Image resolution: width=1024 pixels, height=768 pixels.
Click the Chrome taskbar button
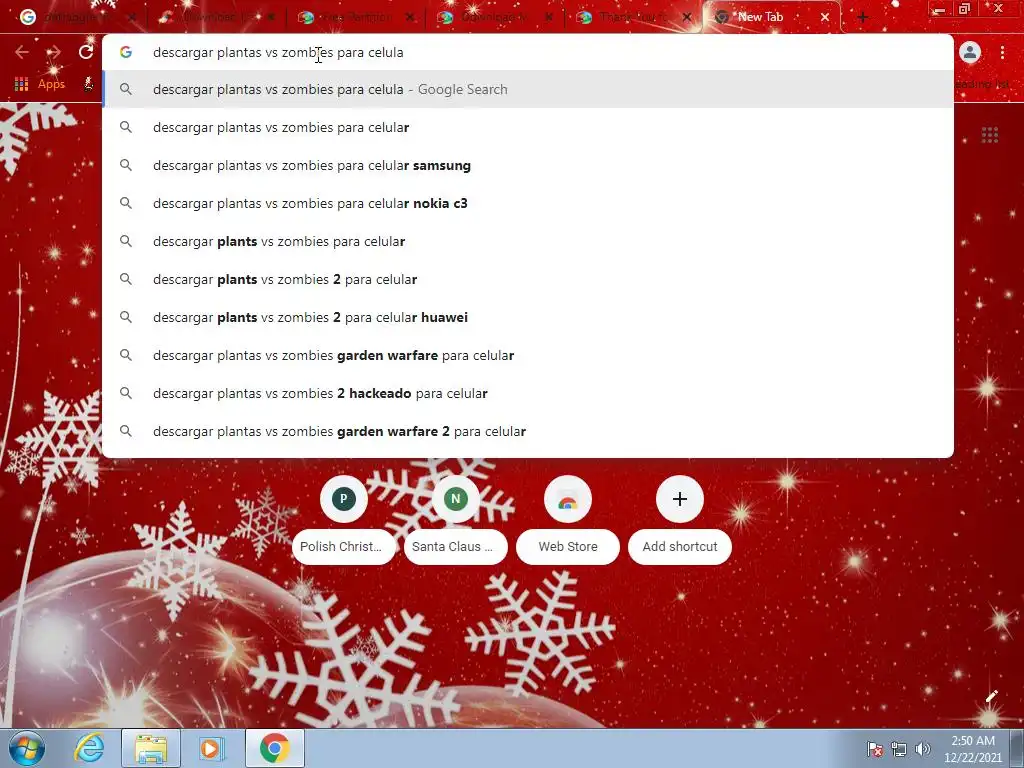[275, 748]
